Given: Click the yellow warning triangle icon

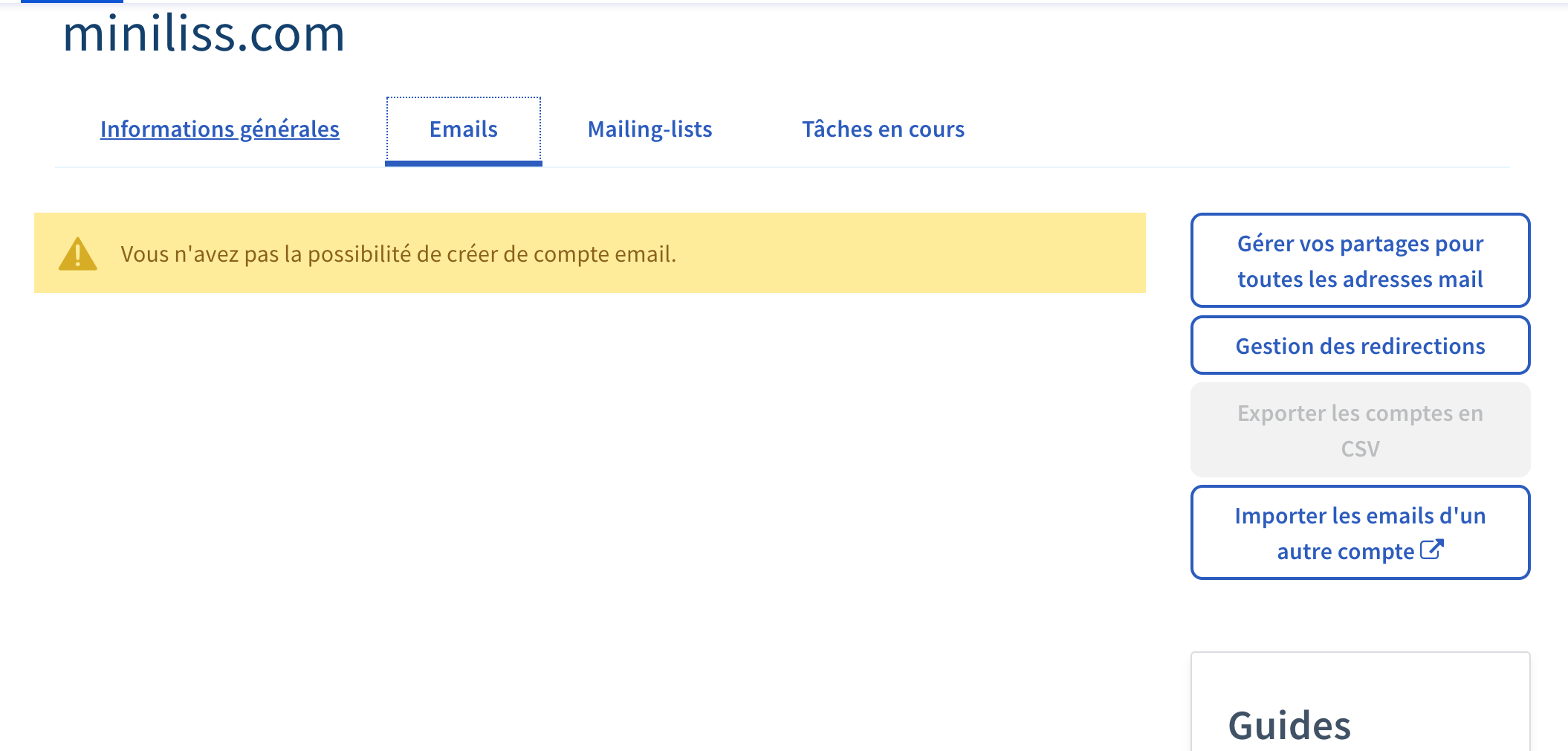Looking at the screenshot, I should pyautogui.click(x=78, y=254).
